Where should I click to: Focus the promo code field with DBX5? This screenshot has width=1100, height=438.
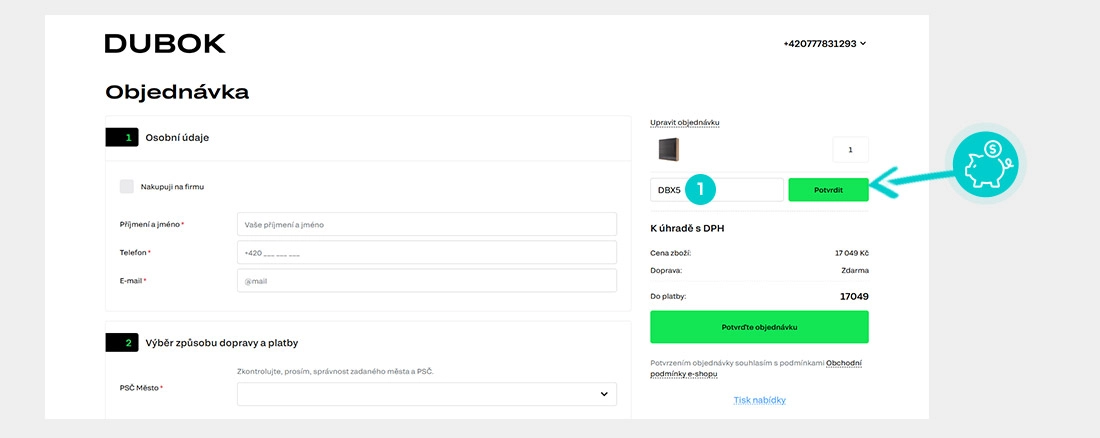(716, 190)
